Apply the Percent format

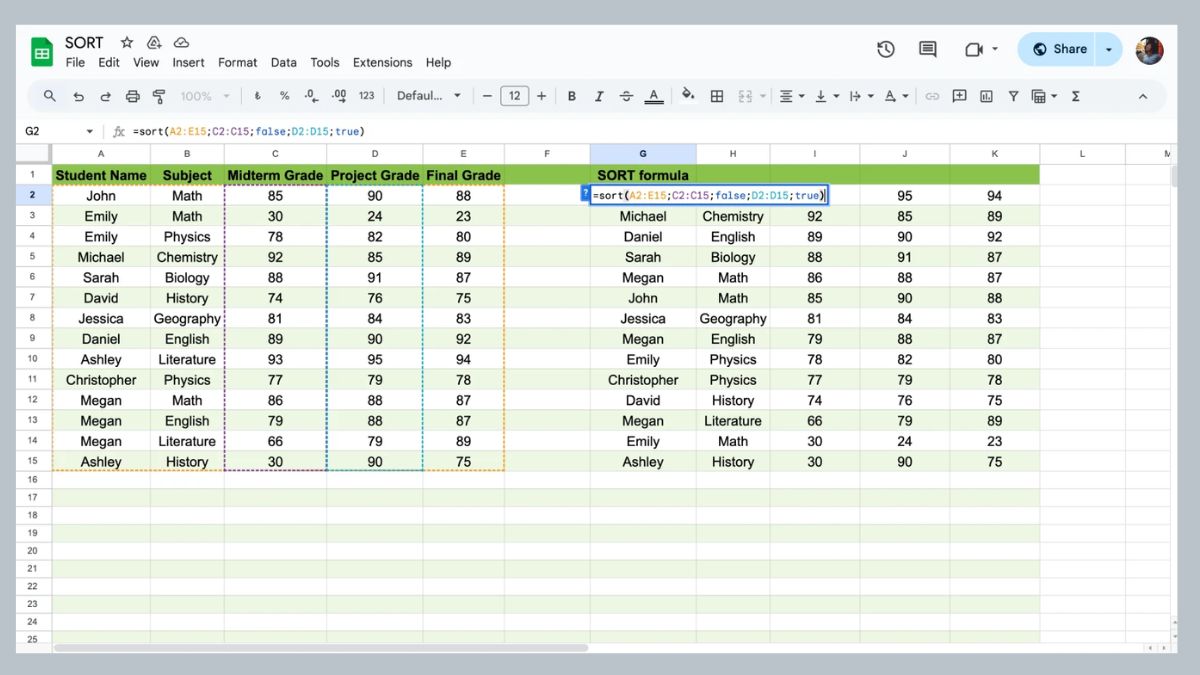tap(284, 96)
